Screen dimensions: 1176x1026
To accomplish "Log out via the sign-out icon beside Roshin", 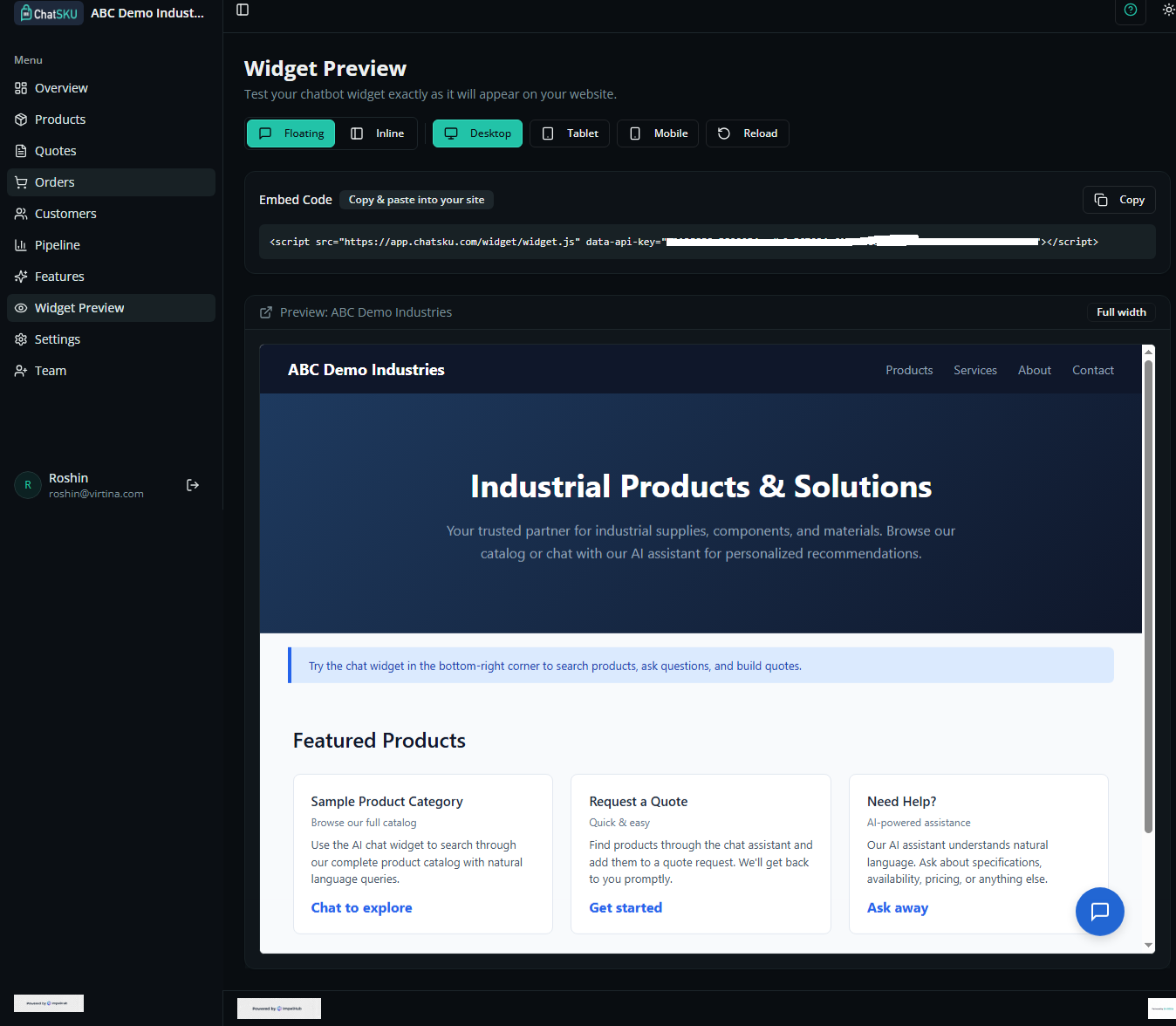I will click(193, 485).
